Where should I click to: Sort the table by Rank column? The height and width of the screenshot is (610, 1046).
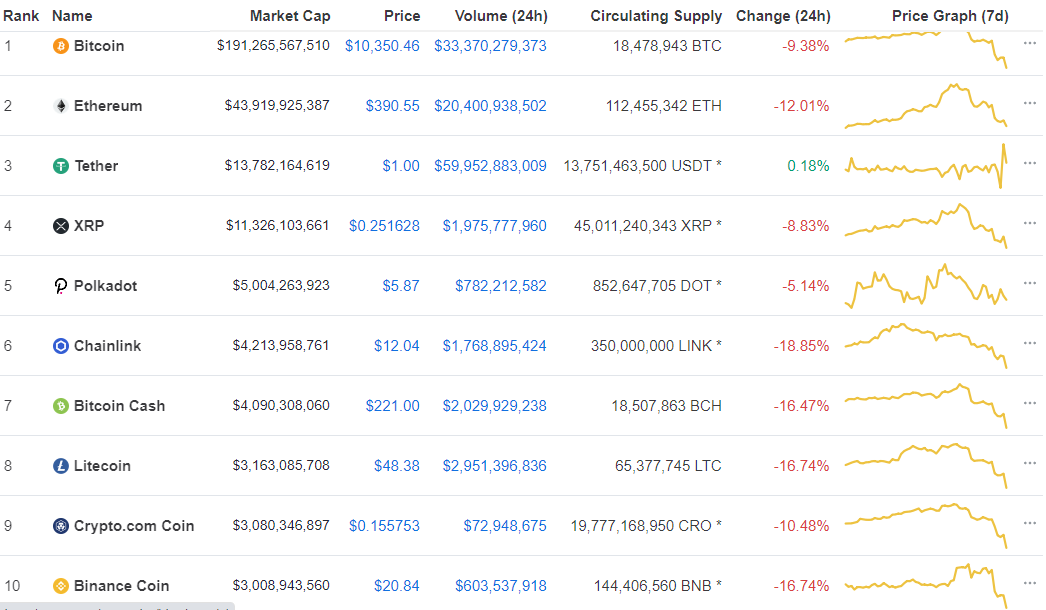(21, 16)
